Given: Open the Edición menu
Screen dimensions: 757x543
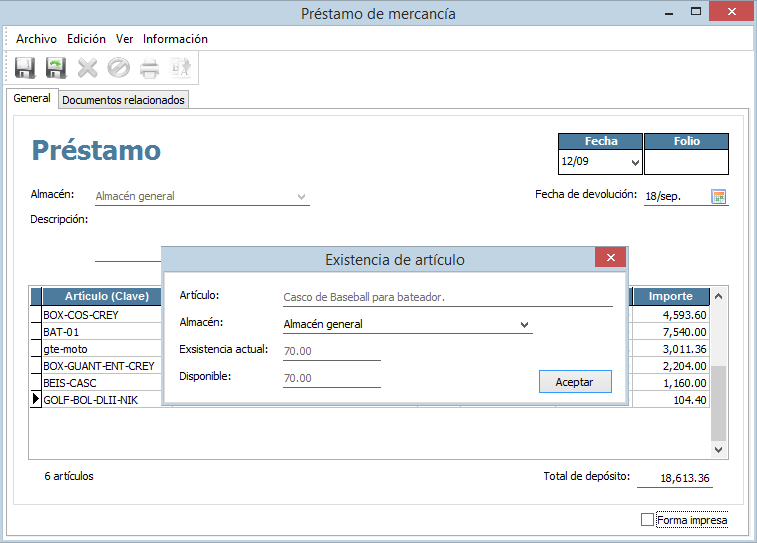Looking at the screenshot, I should click(x=86, y=39).
